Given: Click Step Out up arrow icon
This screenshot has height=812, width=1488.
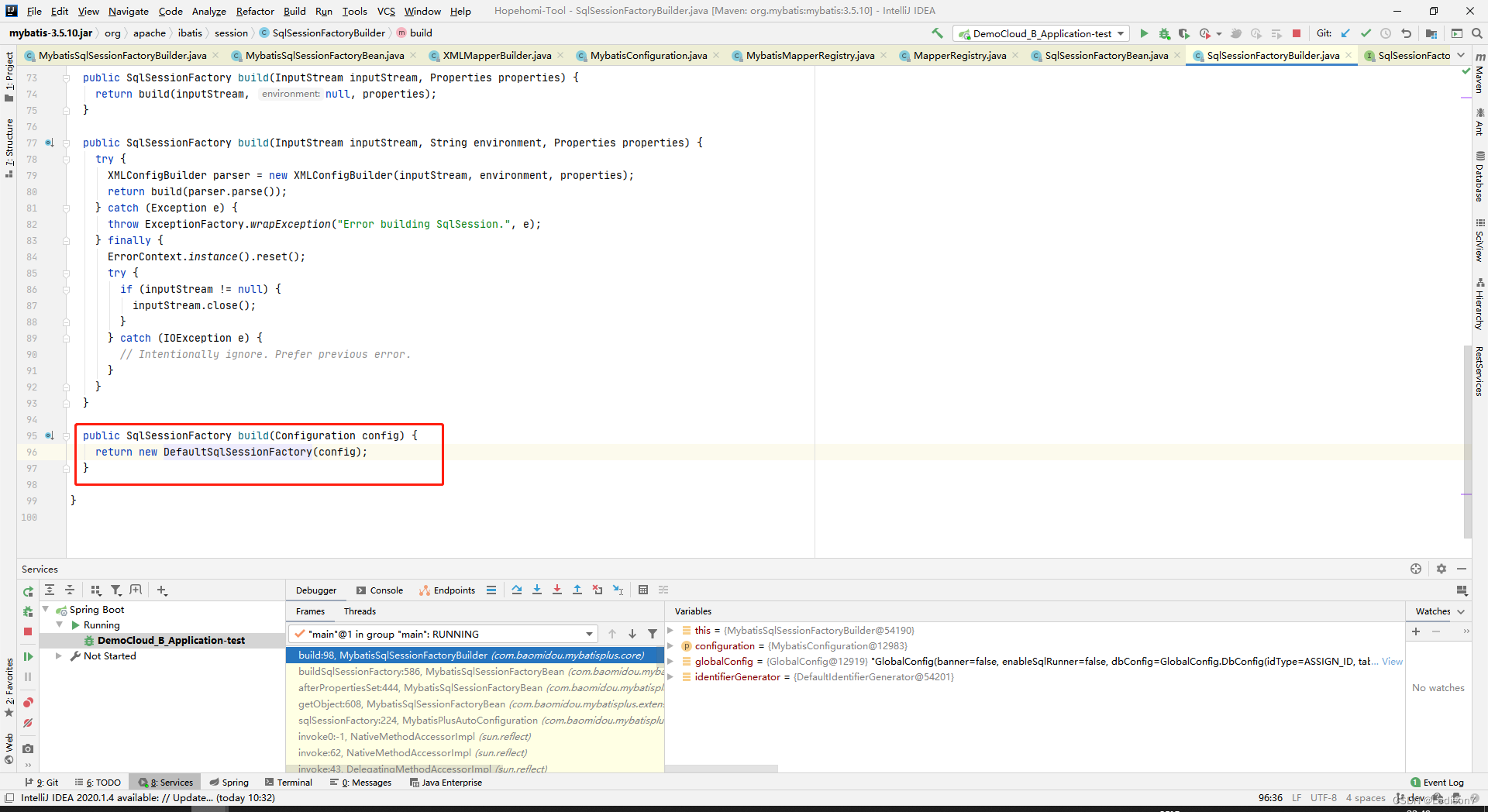Looking at the screenshot, I should click(577, 590).
